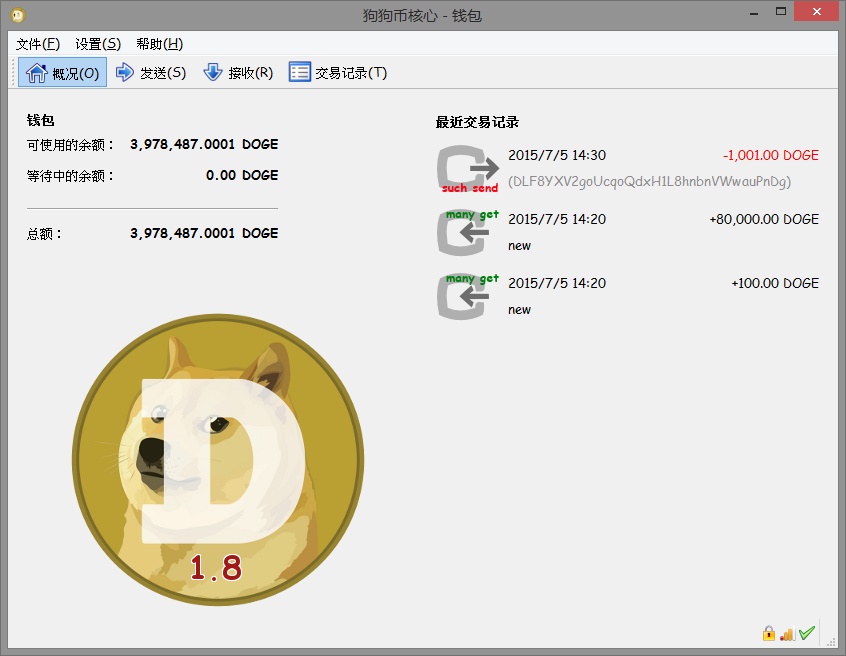
Task: Minimize the 狗狗币核心 wallet window
Action: (x=754, y=12)
